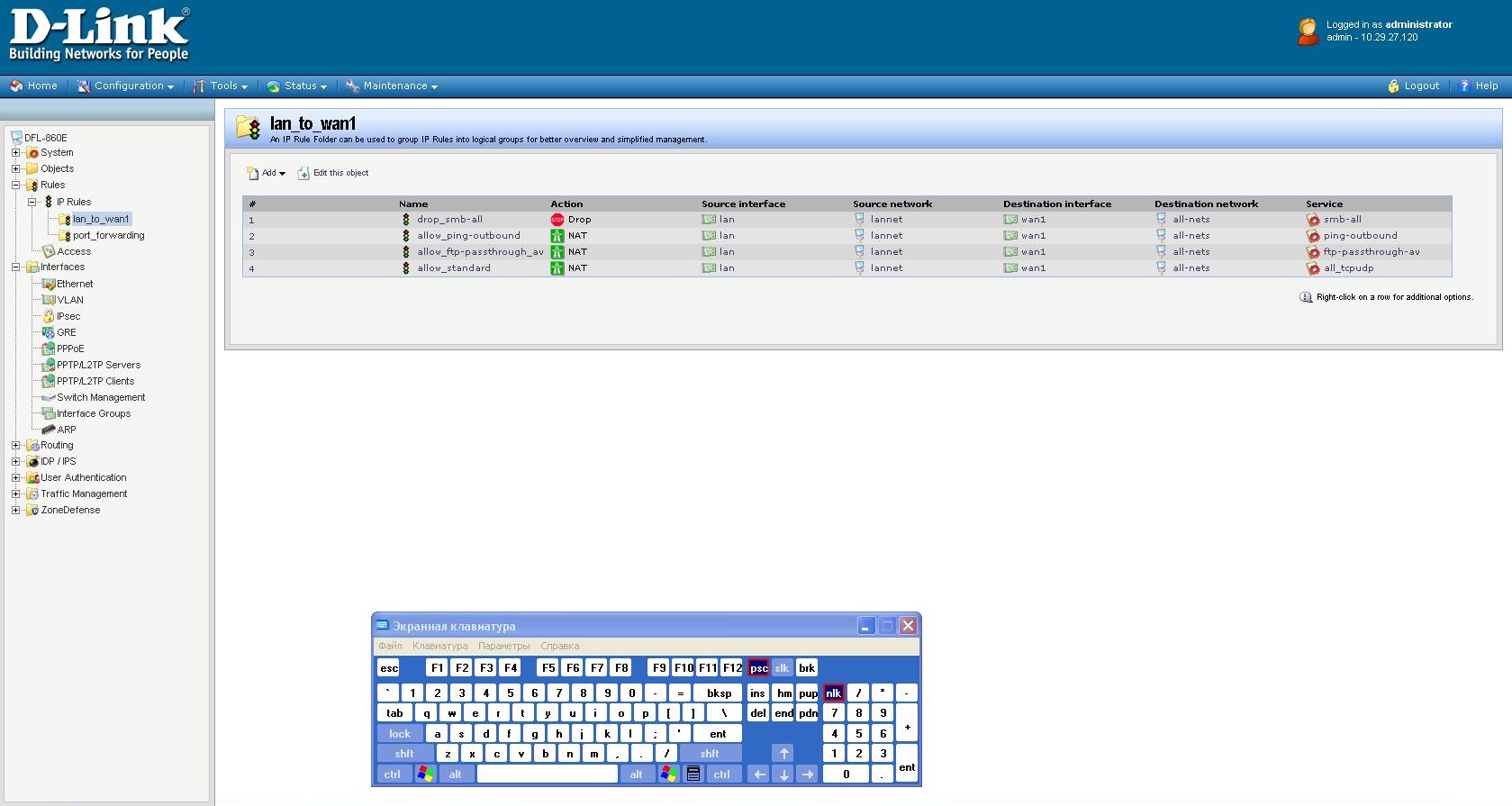Toggle the left shft key on the keyboard

point(404,754)
